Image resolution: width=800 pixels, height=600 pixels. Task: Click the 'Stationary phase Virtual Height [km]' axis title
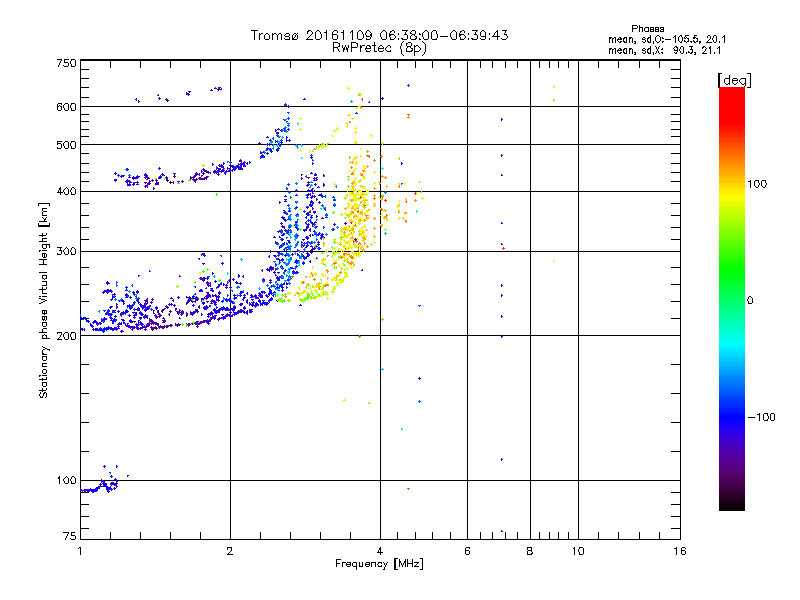[x=43, y=300]
